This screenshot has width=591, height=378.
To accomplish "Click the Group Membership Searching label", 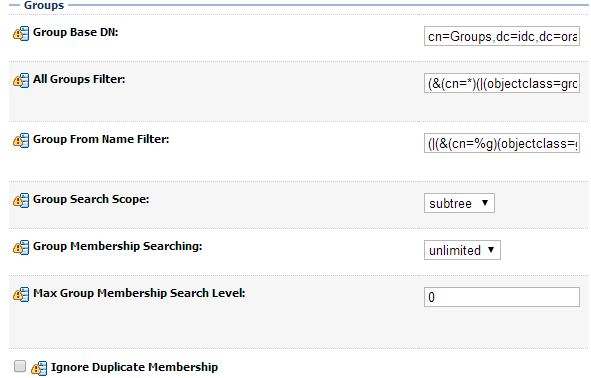I will pyautogui.click(x=118, y=246).
